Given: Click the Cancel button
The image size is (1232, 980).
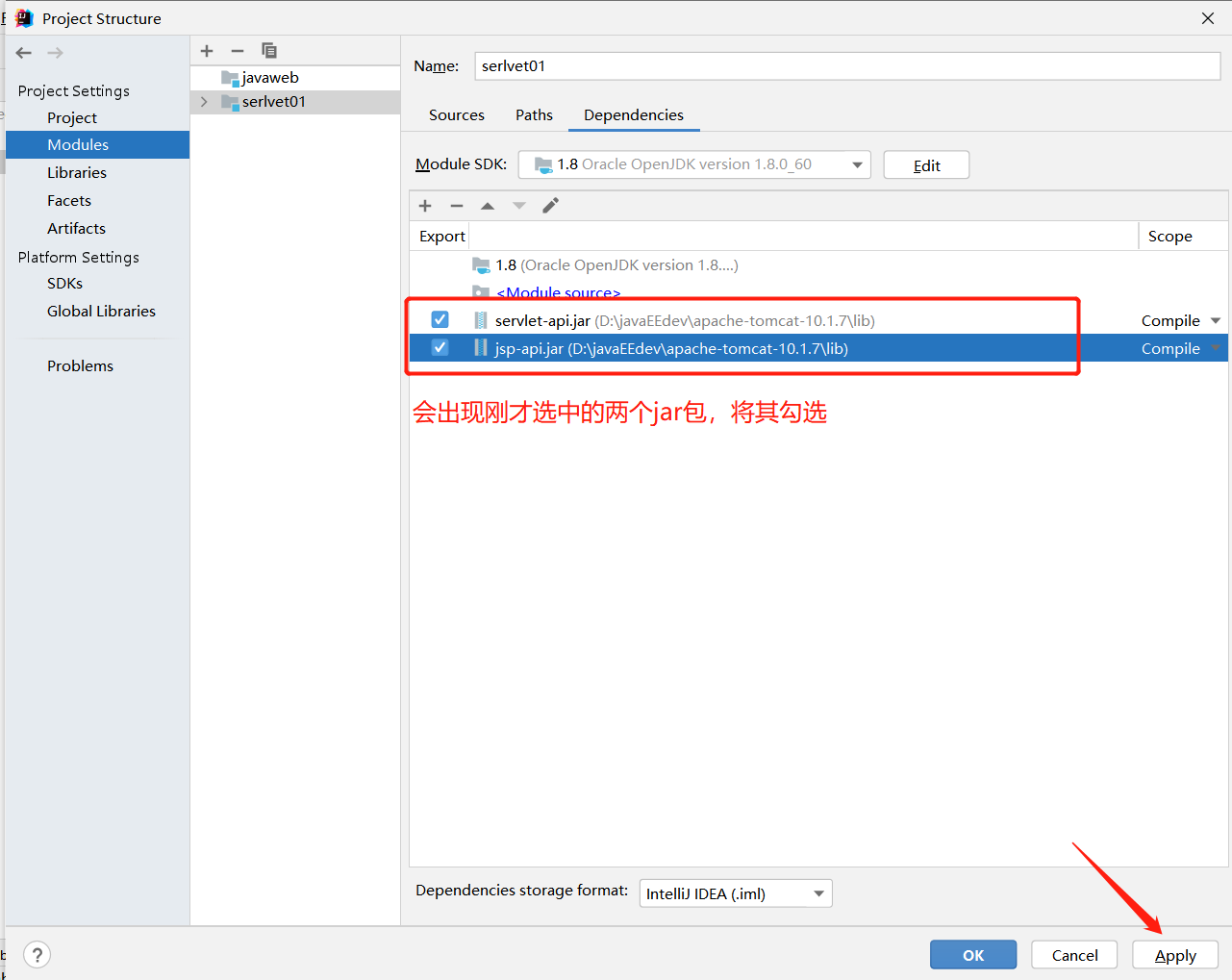Looking at the screenshot, I should pos(1074,955).
